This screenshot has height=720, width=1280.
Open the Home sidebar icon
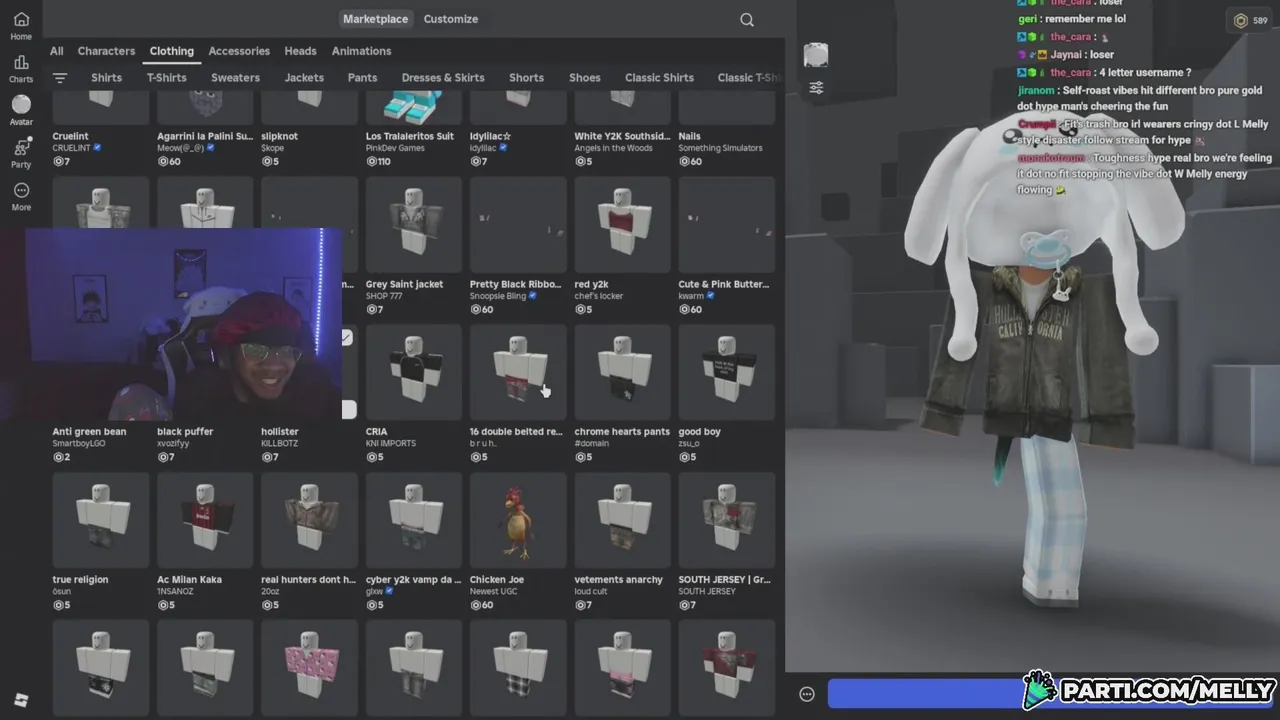21,26
